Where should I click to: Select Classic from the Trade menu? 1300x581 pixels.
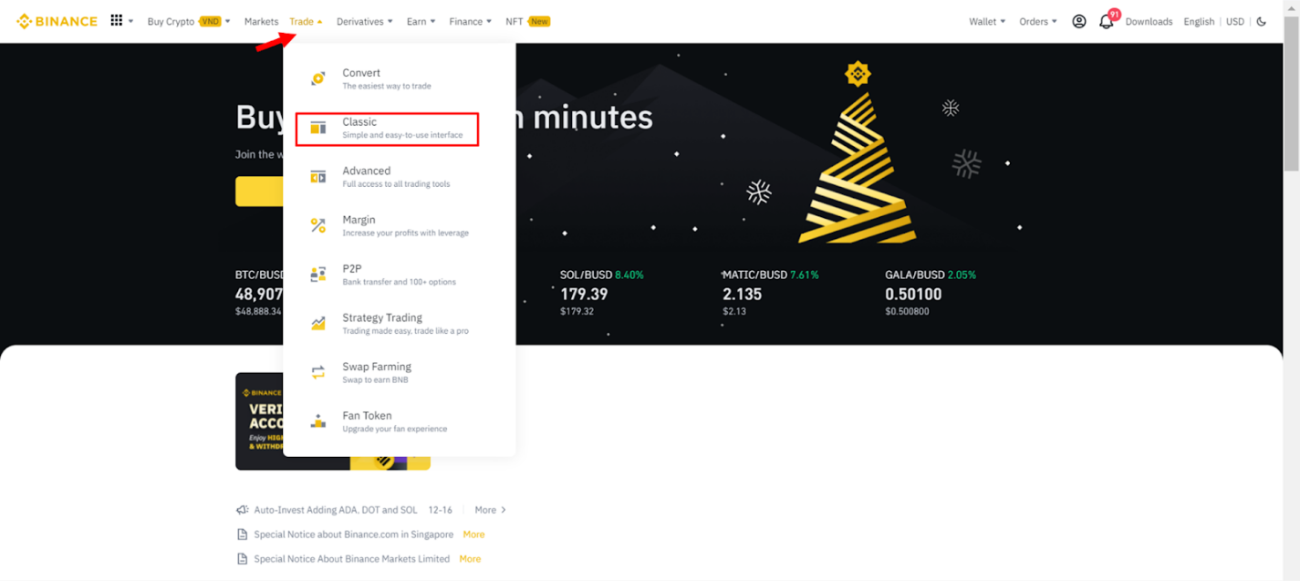(387, 128)
